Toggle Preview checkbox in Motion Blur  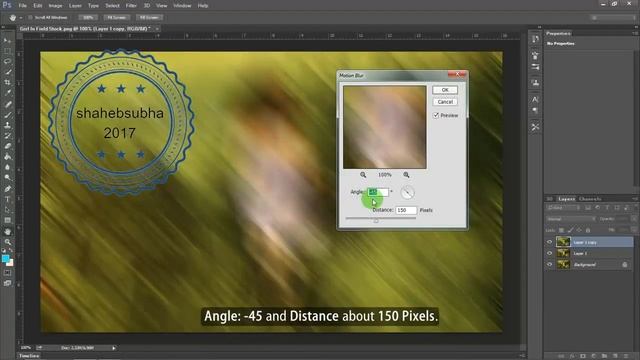(436, 115)
